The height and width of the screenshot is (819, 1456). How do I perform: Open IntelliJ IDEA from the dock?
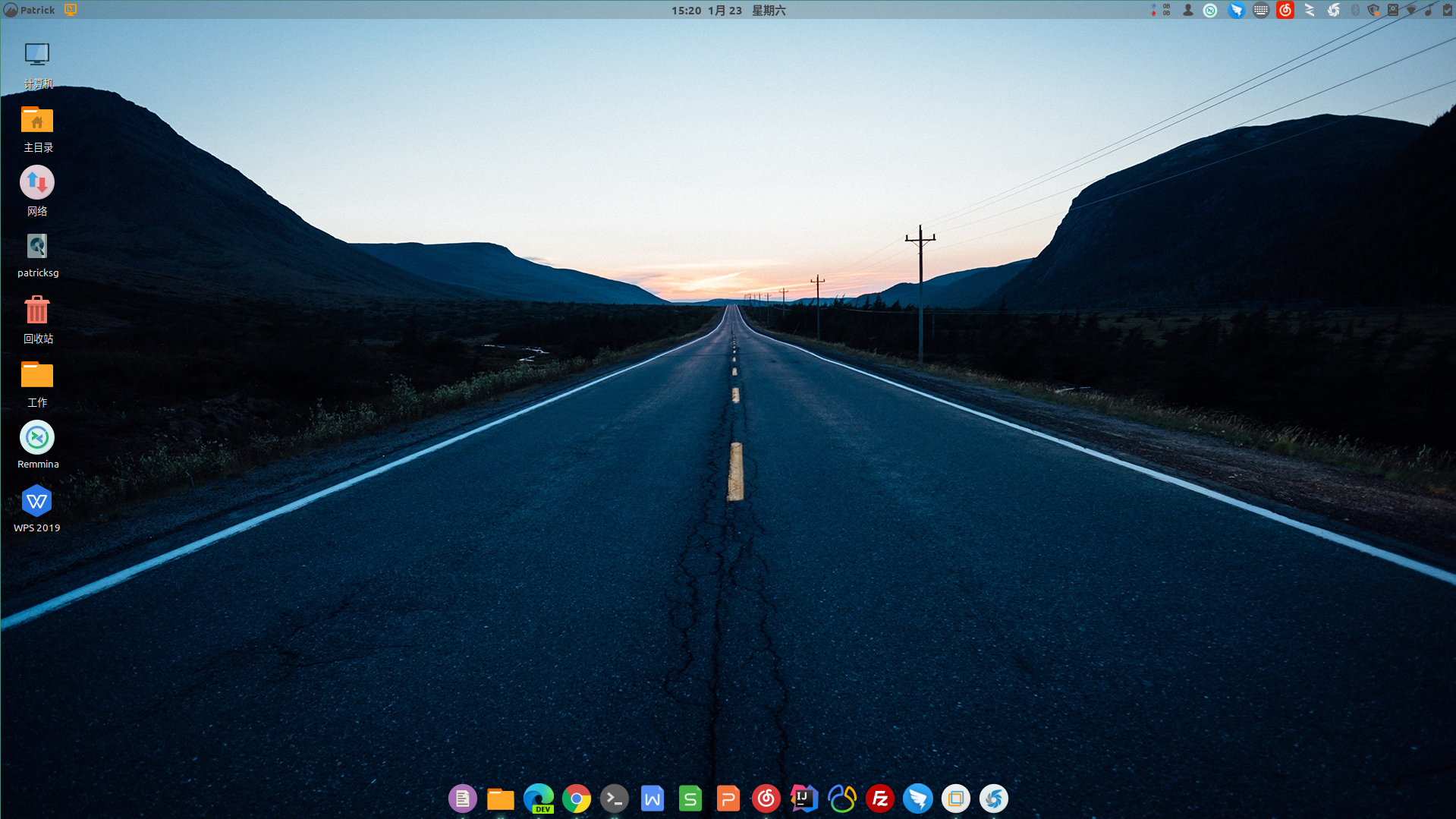point(804,799)
